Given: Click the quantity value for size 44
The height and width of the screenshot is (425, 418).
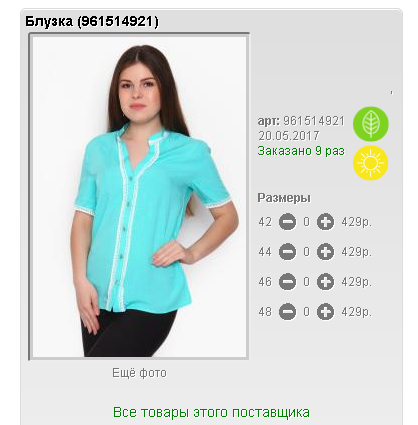Looking at the screenshot, I should pyautogui.click(x=306, y=252).
